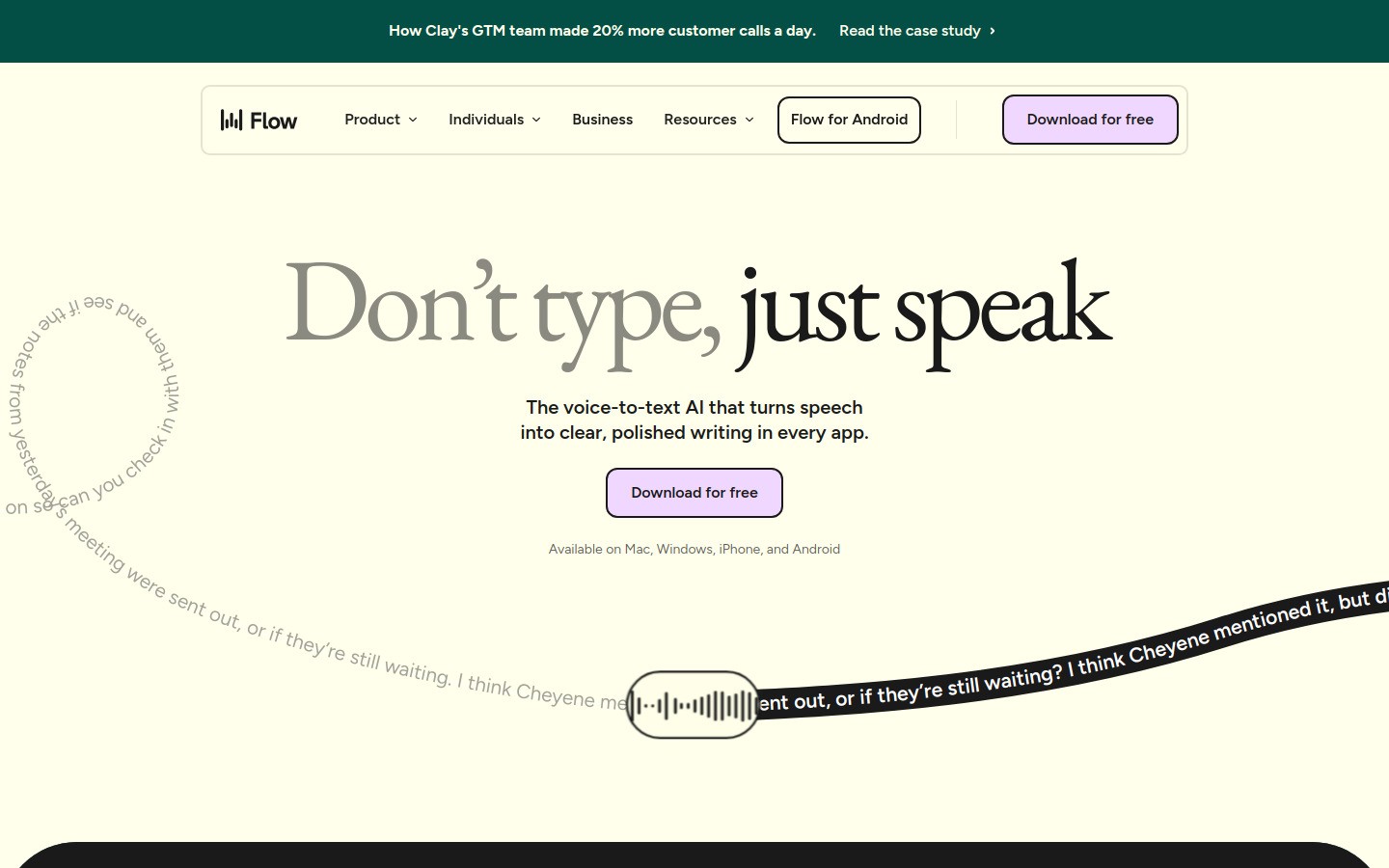Click the Product menu chevron
This screenshot has width=1389, height=868.
413,120
